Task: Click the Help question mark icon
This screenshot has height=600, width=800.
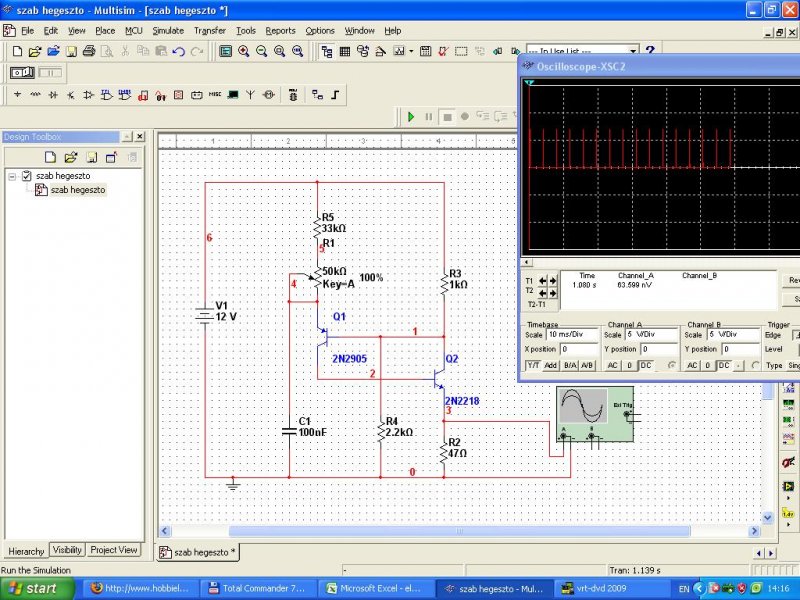Action: pyautogui.click(x=650, y=51)
